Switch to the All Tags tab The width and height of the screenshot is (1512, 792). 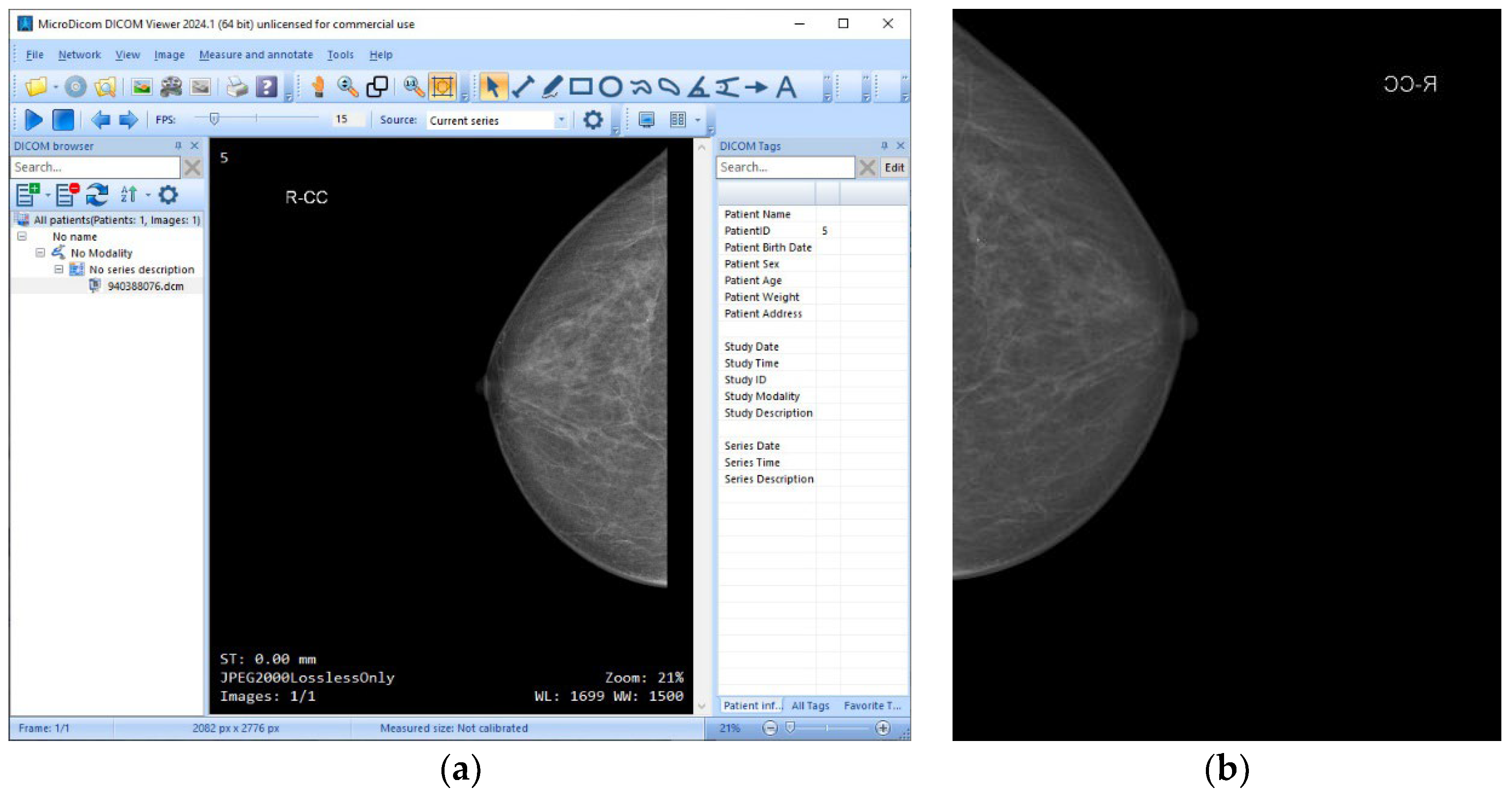[x=810, y=706]
